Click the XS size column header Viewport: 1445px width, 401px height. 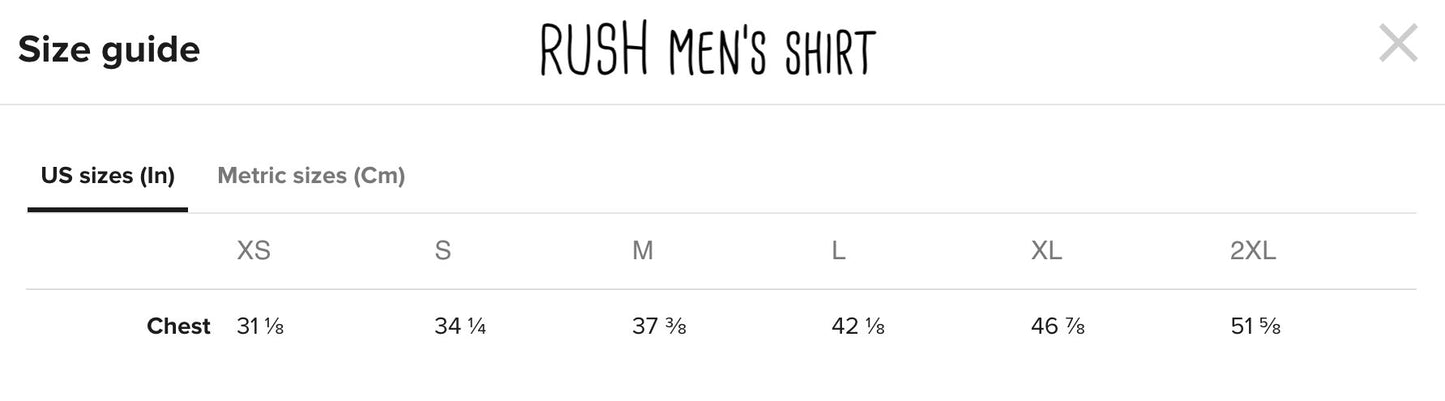coord(253,251)
